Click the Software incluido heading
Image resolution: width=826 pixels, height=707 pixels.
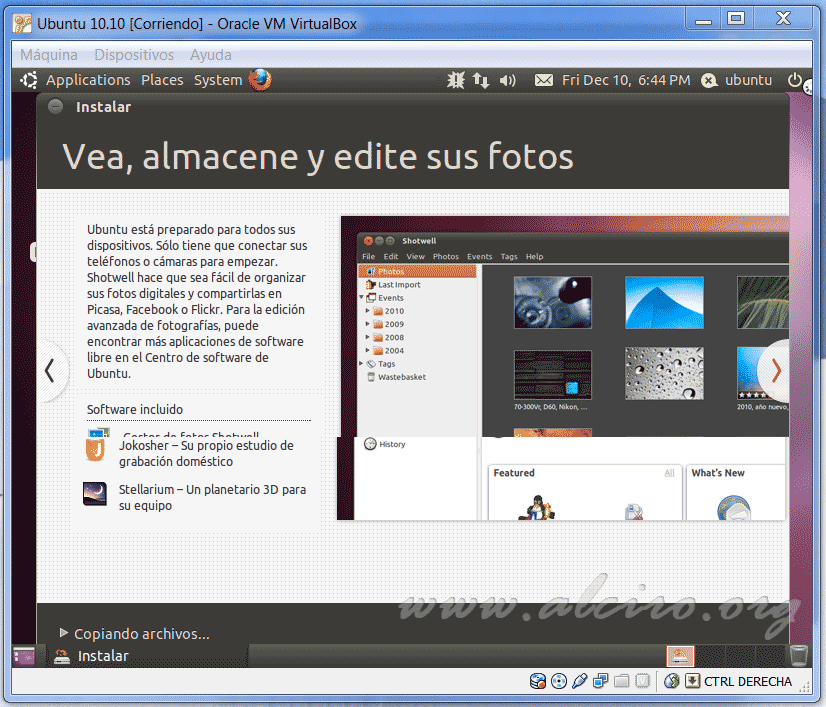(135, 409)
